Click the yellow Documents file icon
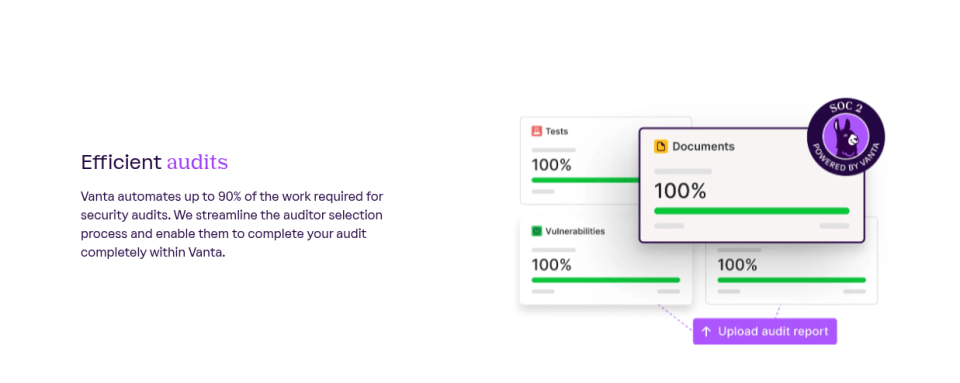Screen dimensions: 960x383 coord(661,146)
